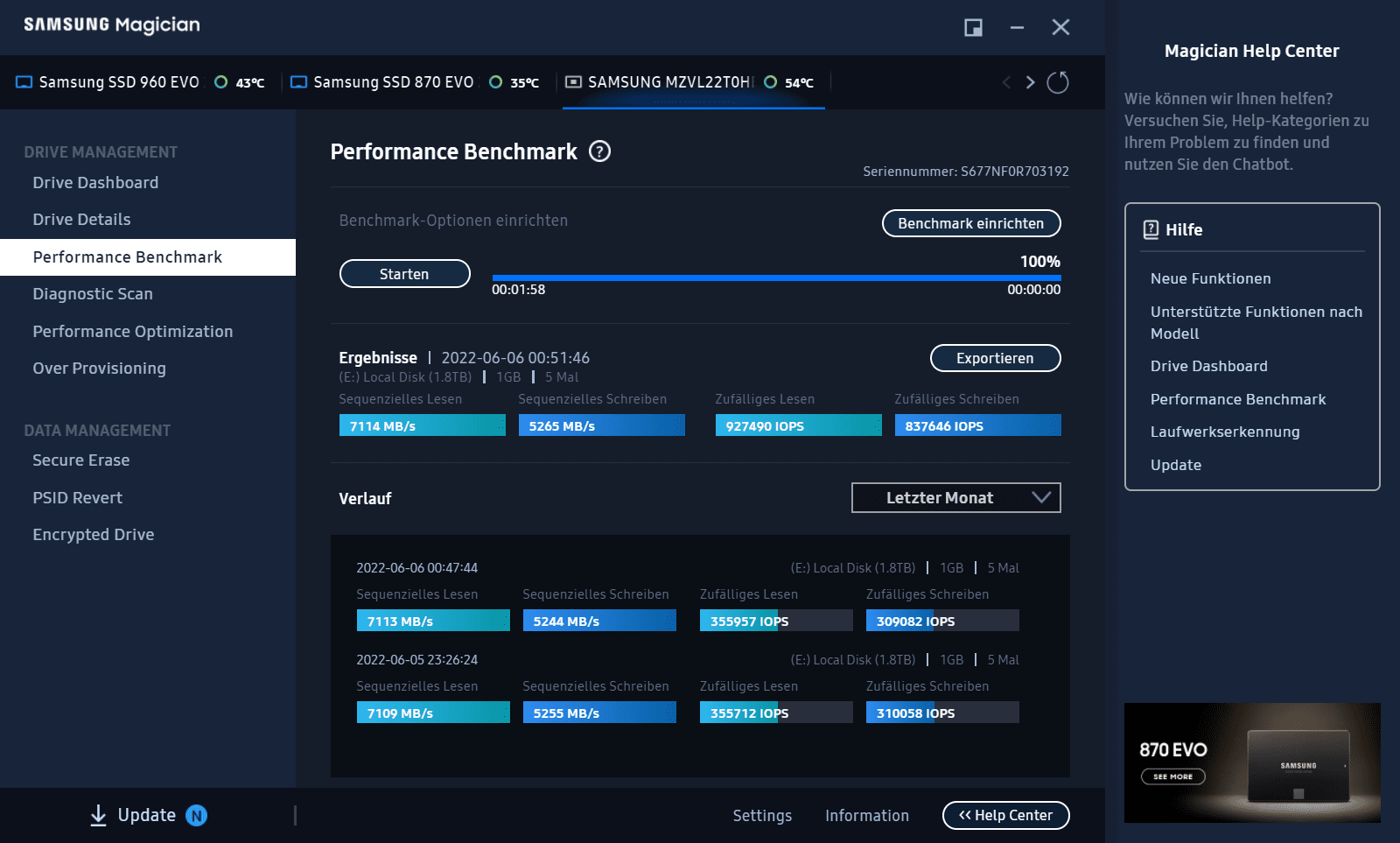Open PSID Revert page
This screenshot has width=1400, height=843.
[78, 498]
